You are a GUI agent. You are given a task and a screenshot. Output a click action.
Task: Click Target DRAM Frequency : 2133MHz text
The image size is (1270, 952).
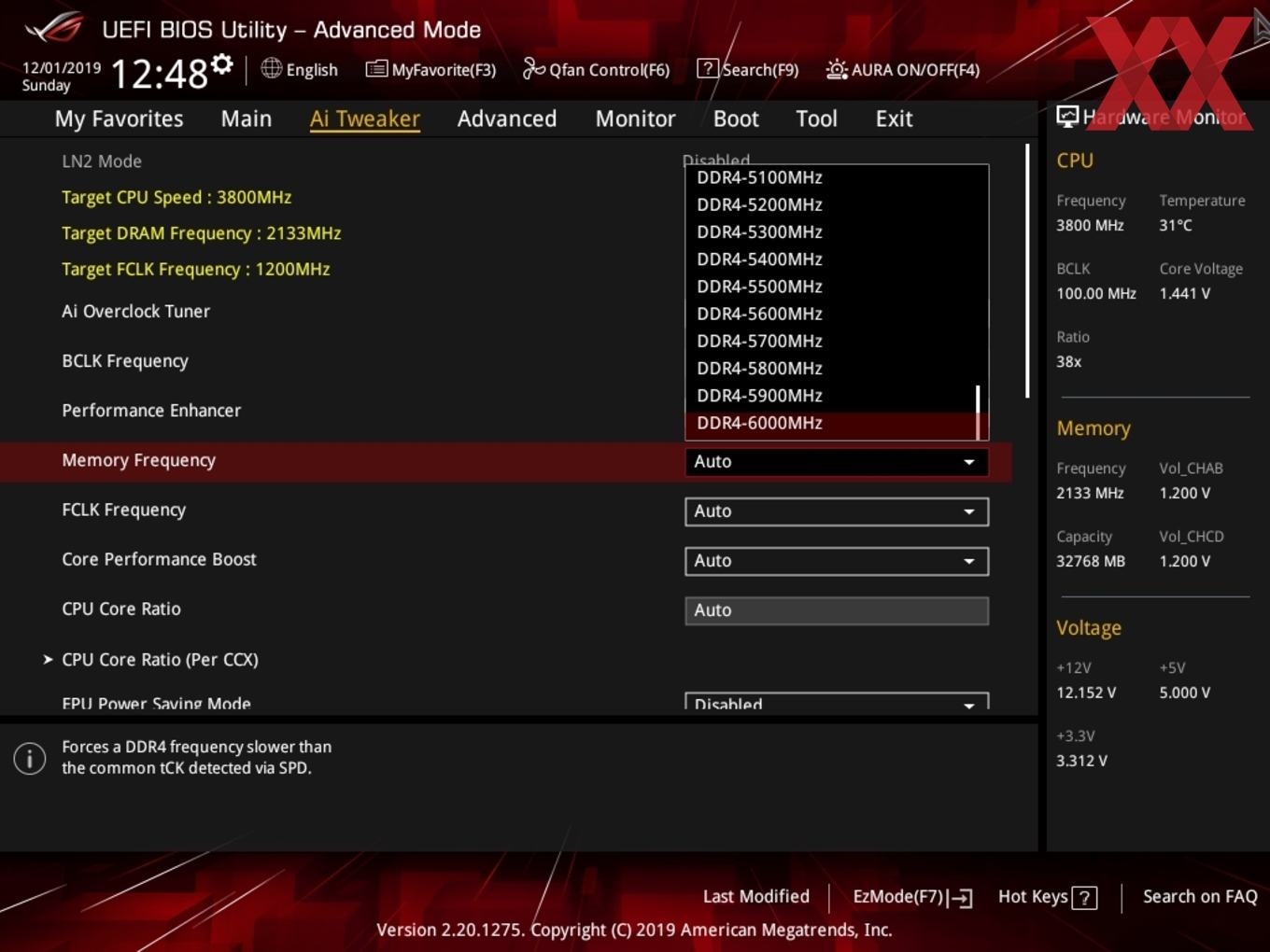[201, 233]
